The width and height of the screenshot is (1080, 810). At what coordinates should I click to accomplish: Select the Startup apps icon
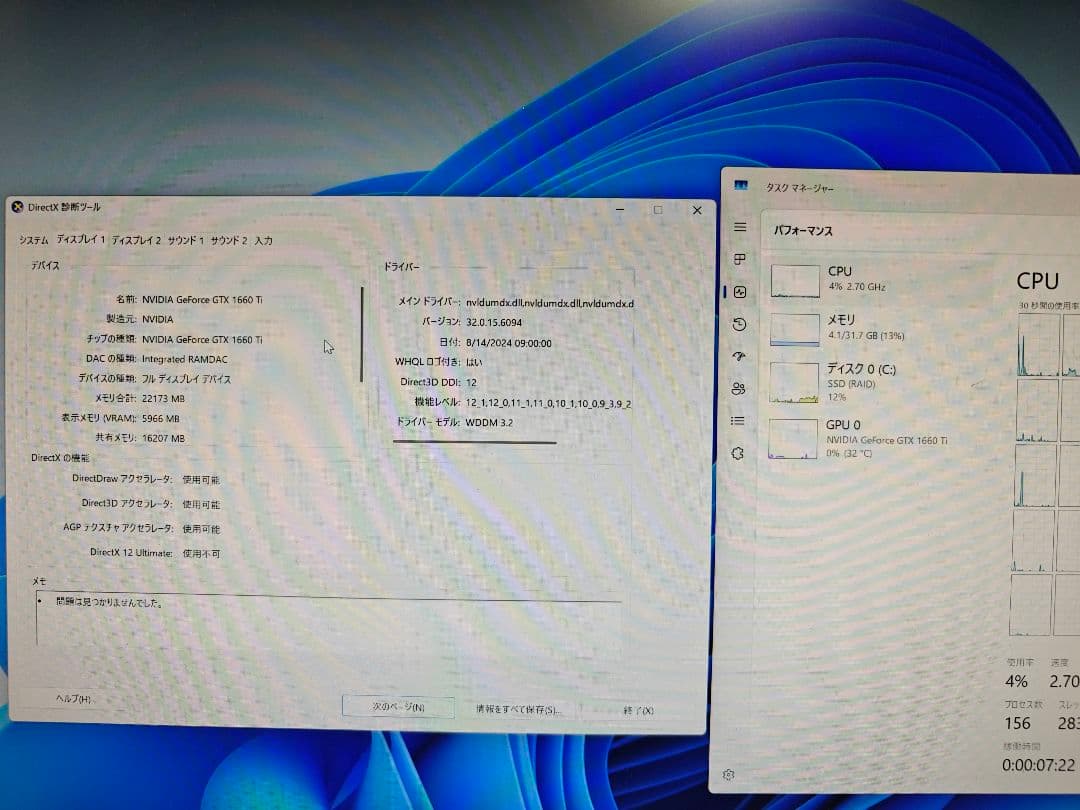click(739, 356)
